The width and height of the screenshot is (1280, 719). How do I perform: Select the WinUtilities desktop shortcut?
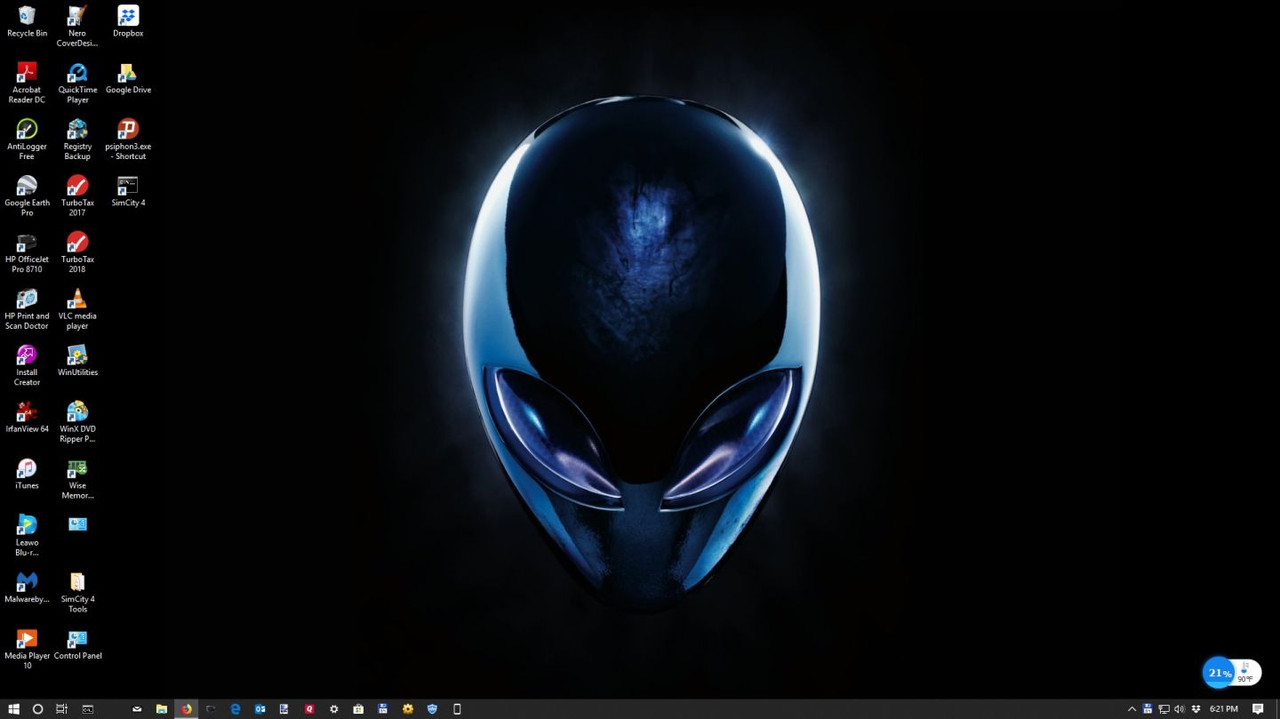(77, 362)
